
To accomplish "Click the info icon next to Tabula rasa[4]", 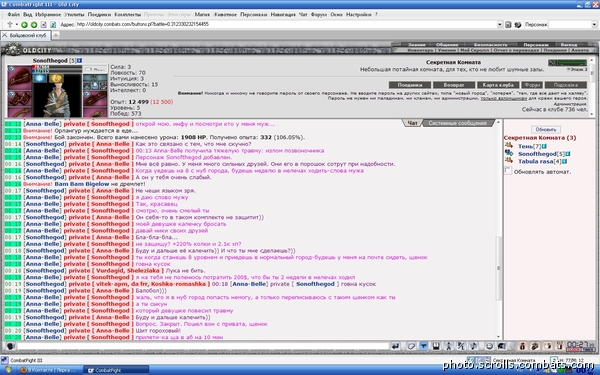I will [564, 161].
